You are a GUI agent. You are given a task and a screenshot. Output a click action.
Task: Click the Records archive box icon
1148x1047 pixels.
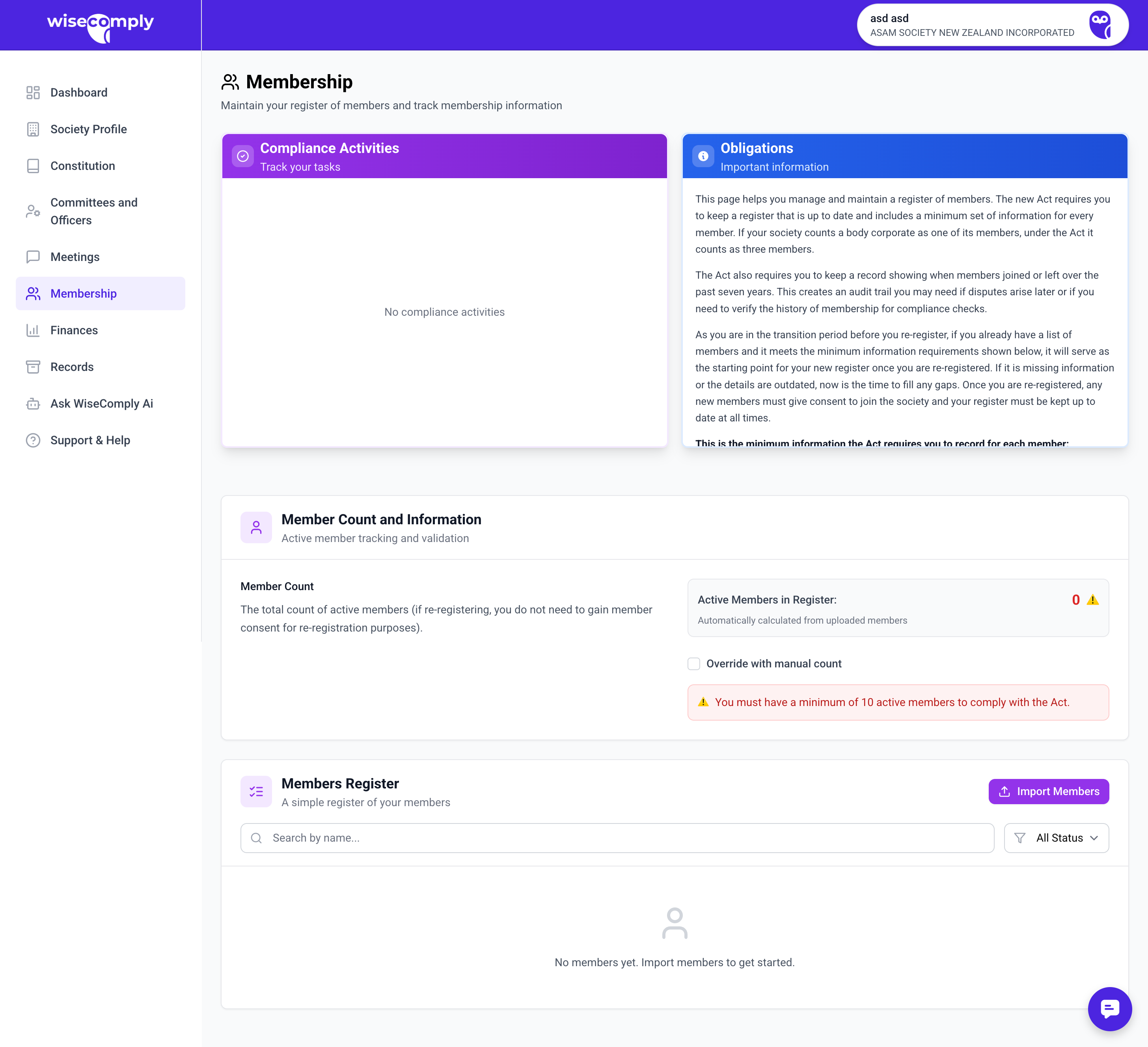pyautogui.click(x=33, y=367)
